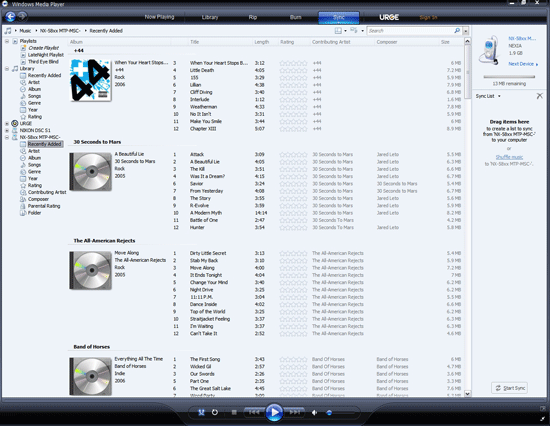Mute the player volume
The height and width of the screenshot is (426, 550).
314,413
